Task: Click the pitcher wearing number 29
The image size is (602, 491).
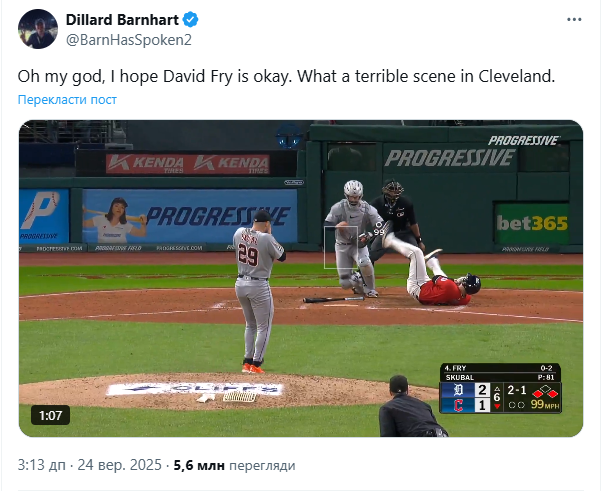Action: pyautogui.click(x=254, y=290)
